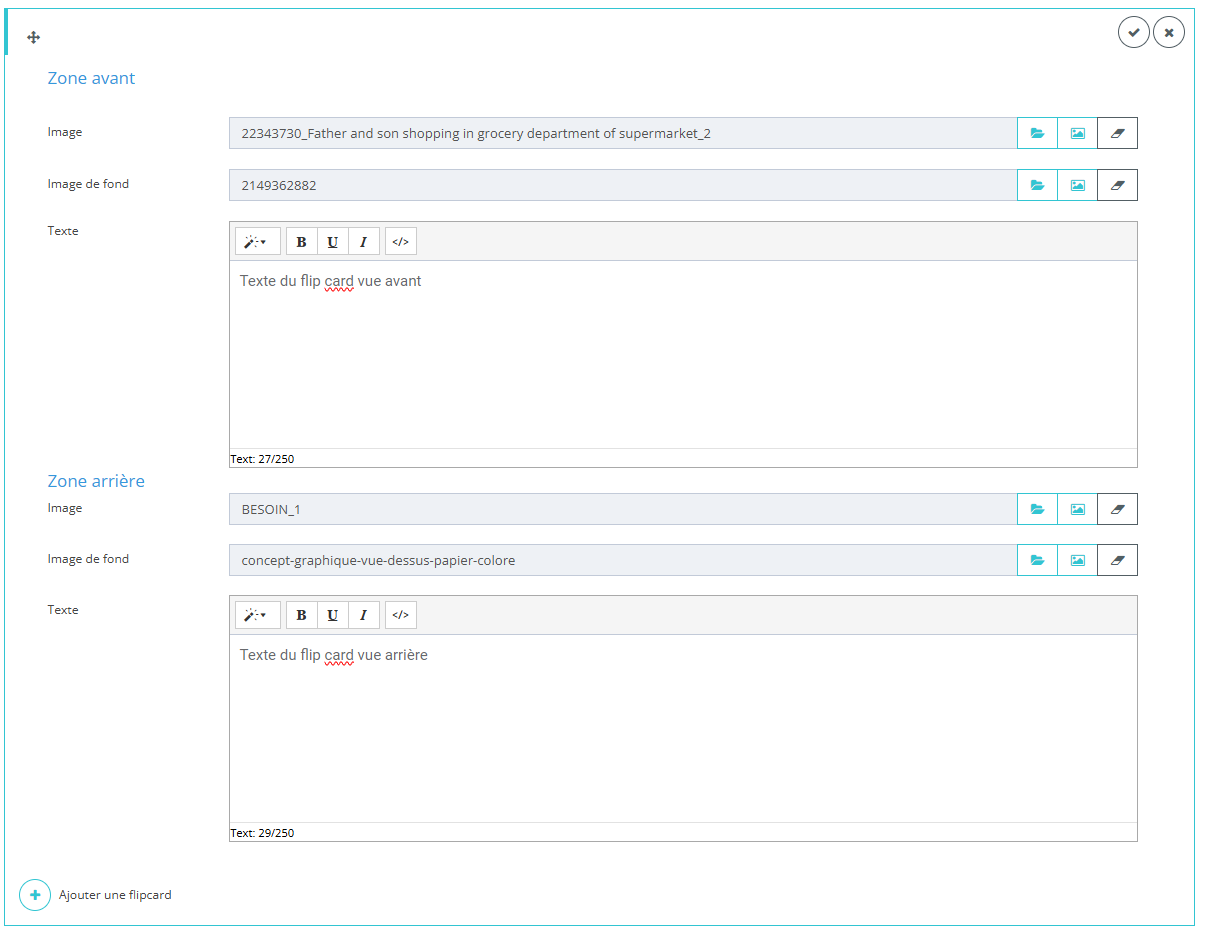Expand magic wand style dropdown in Zone arrière
The width and height of the screenshot is (1210, 934).
pyautogui.click(x=257, y=615)
